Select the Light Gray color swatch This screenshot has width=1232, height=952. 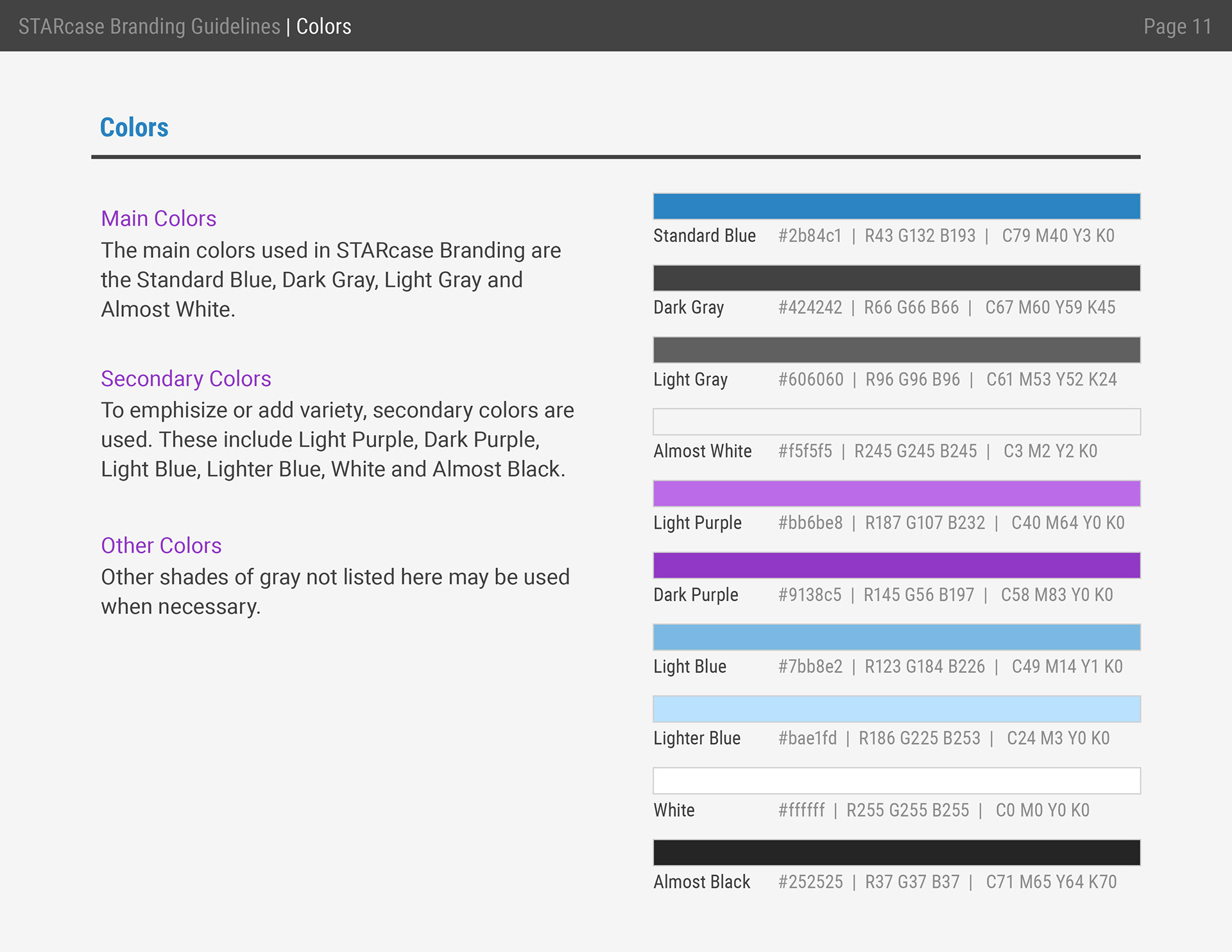896,350
